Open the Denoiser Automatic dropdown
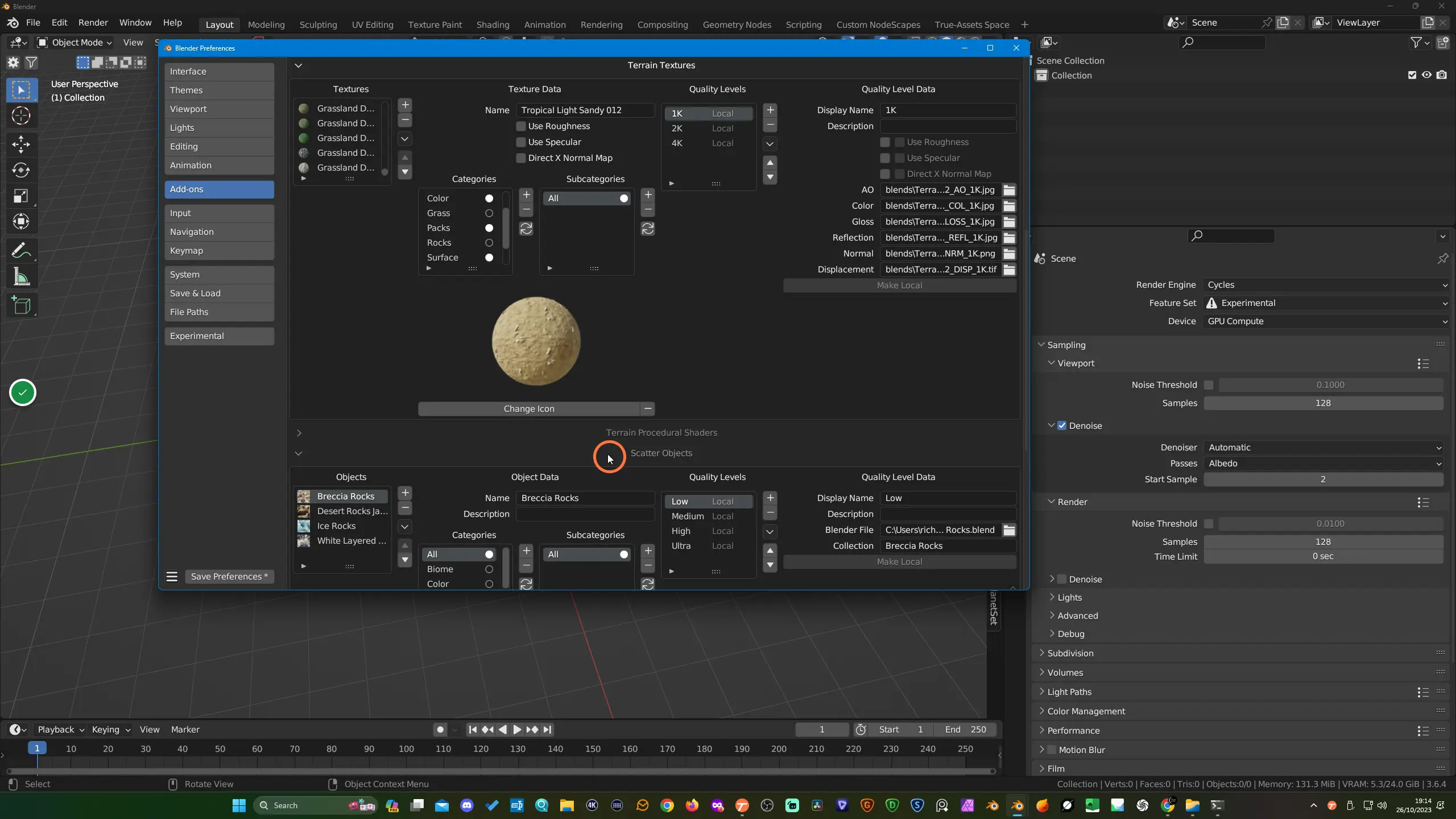 click(x=1324, y=448)
